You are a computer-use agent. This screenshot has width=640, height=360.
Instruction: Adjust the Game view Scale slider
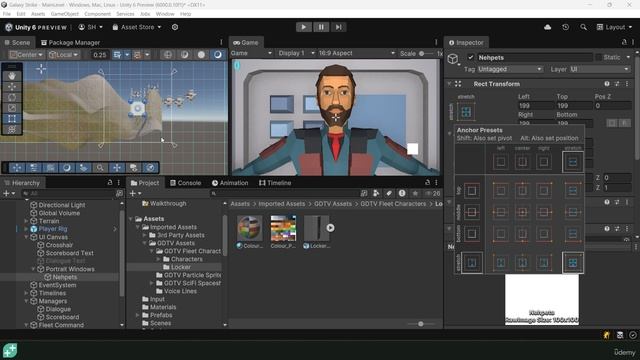[x=427, y=53]
